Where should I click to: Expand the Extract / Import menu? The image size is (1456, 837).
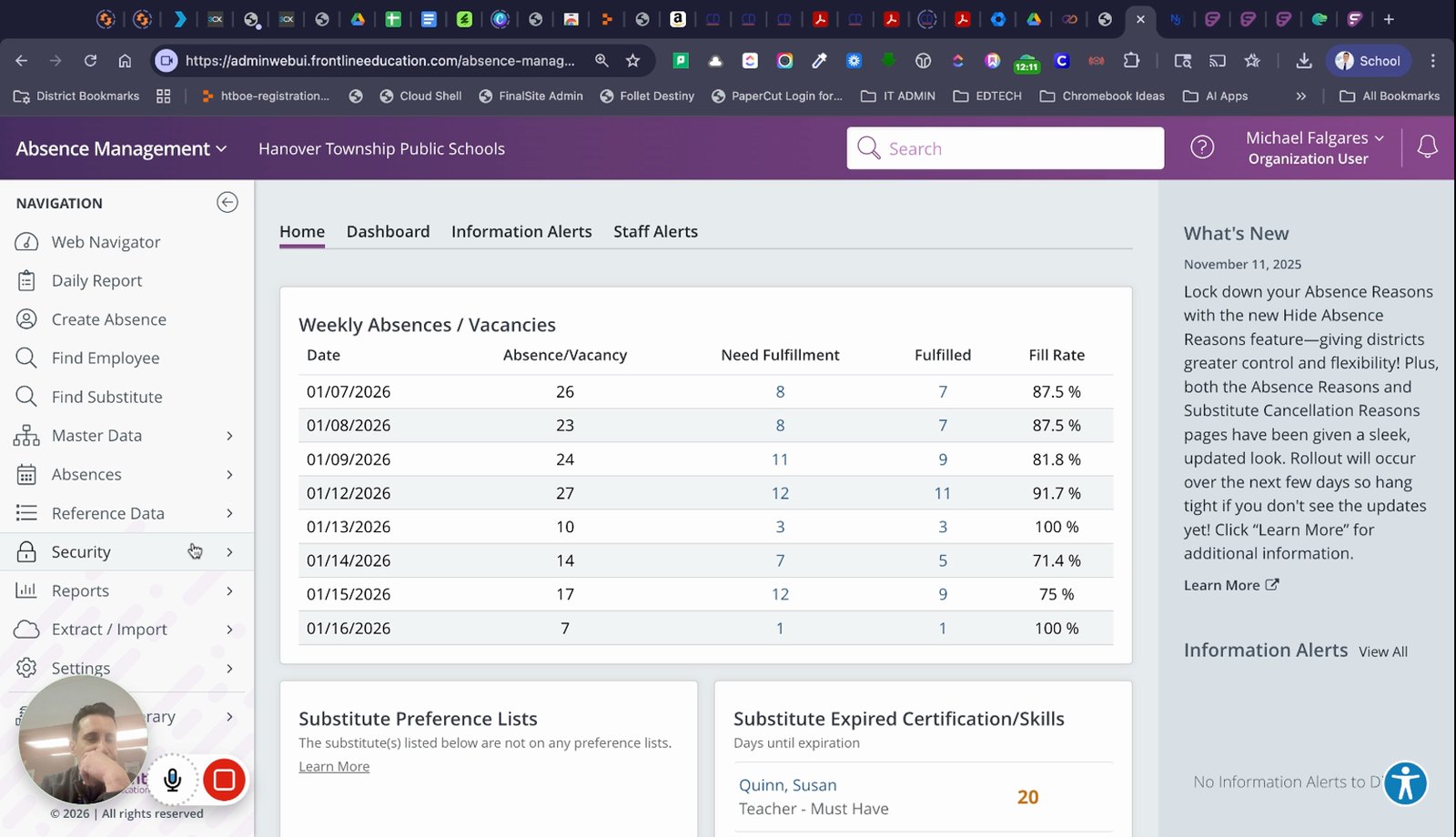(x=126, y=630)
